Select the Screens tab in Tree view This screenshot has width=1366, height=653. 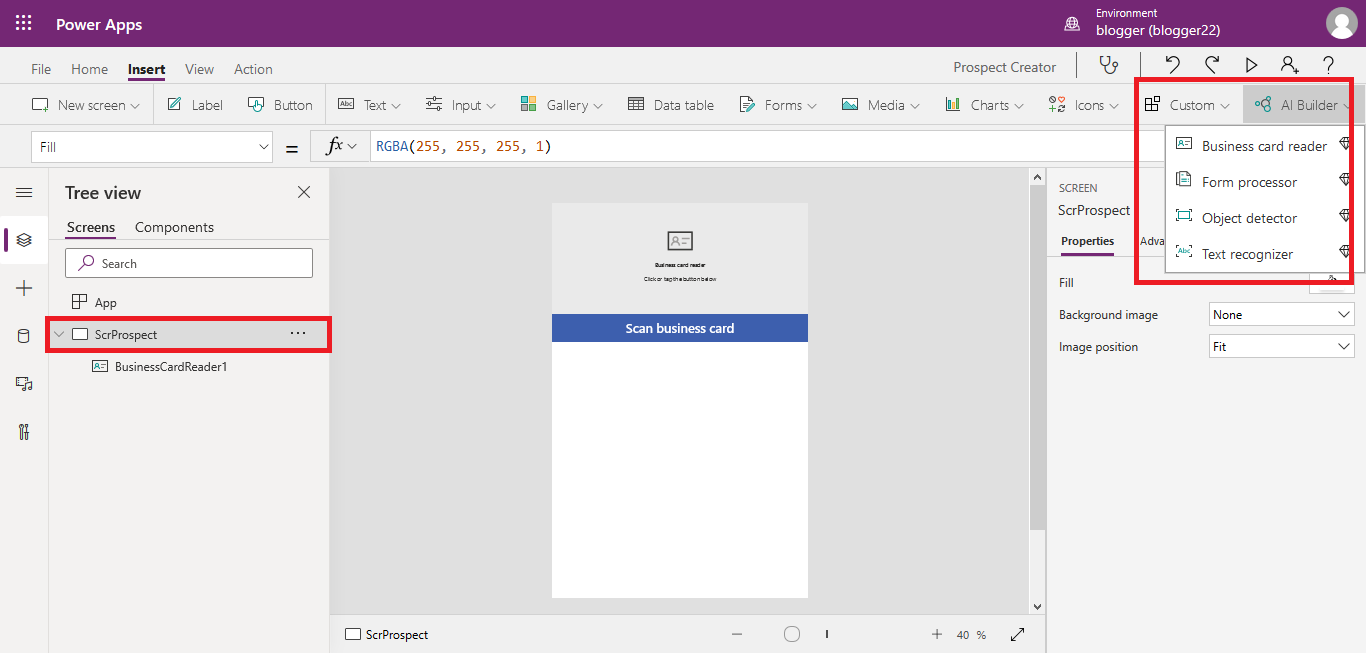click(x=91, y=227)
